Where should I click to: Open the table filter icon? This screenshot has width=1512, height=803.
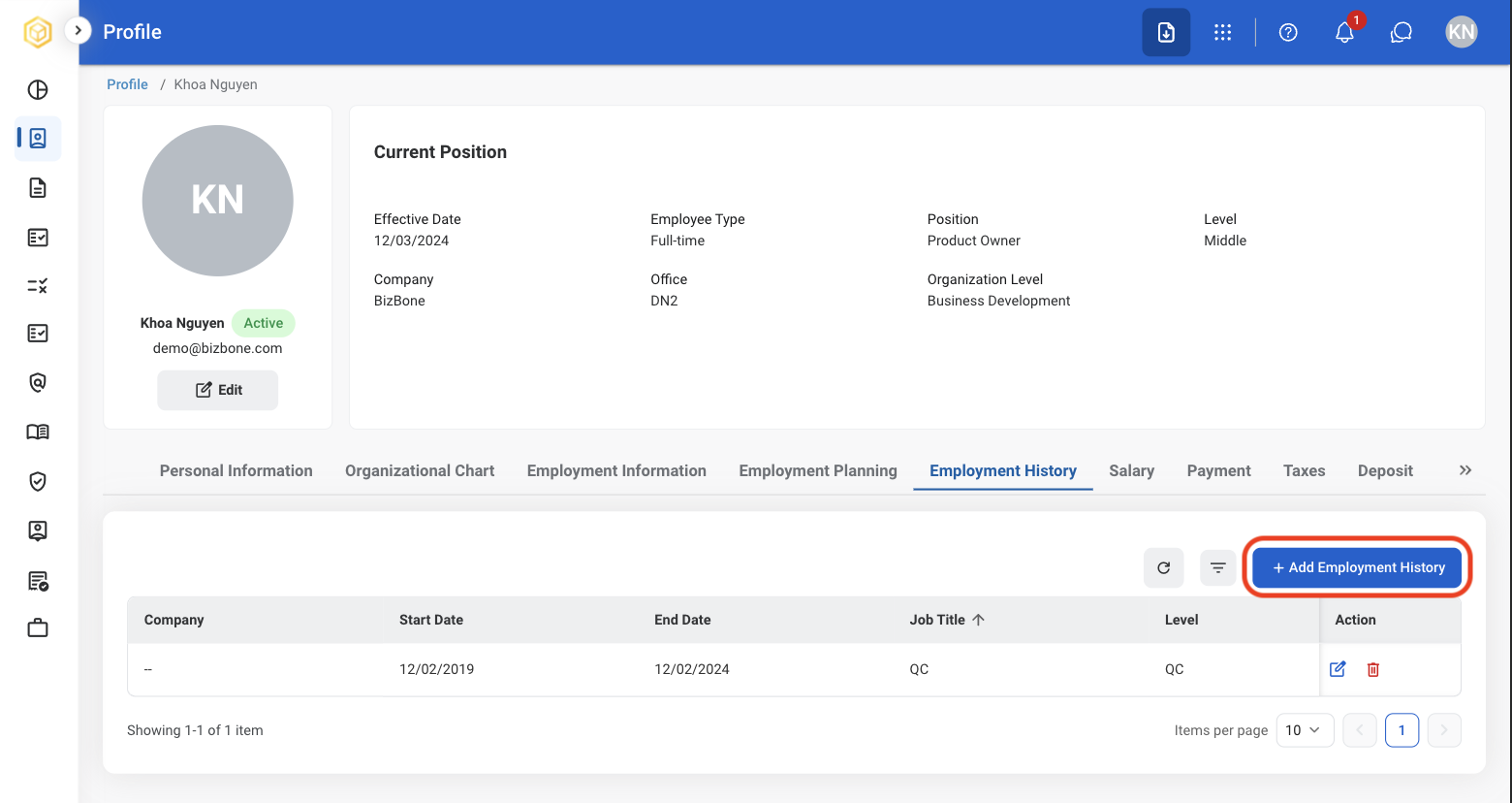[1218, 567]
